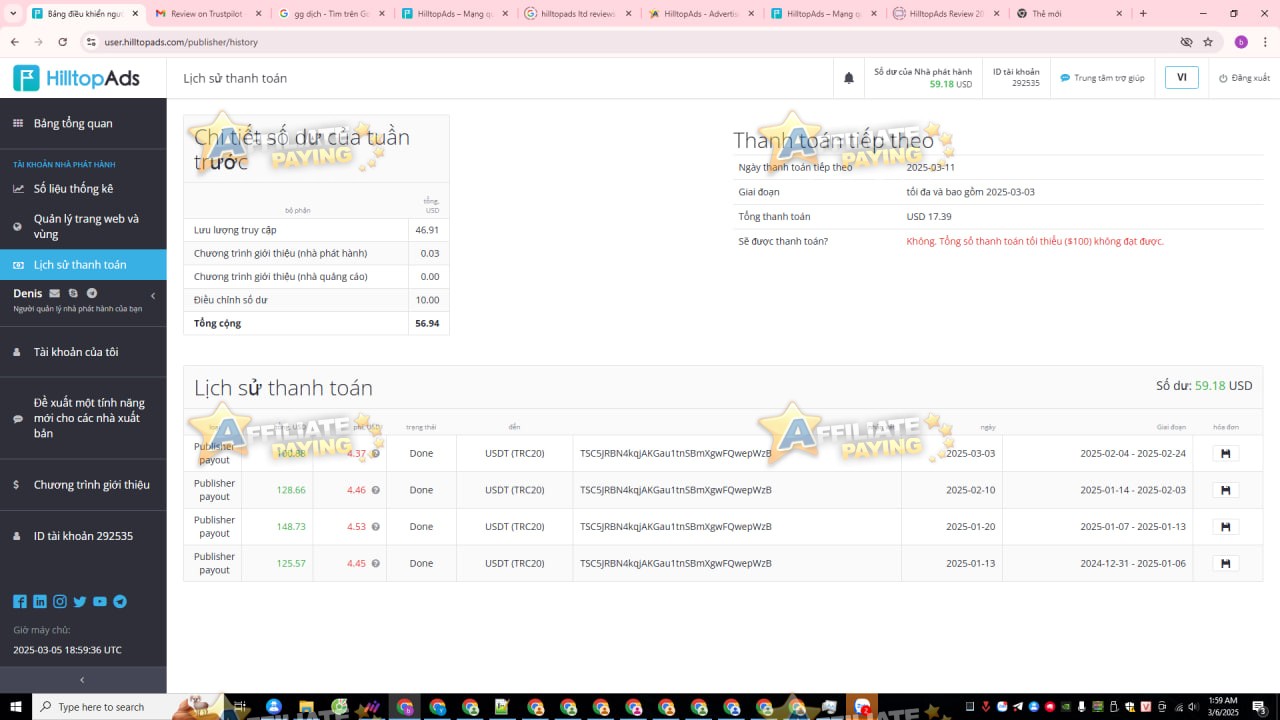Open a new browser tab
The height and width of the screenshot is (720, 1280).
1143,14
